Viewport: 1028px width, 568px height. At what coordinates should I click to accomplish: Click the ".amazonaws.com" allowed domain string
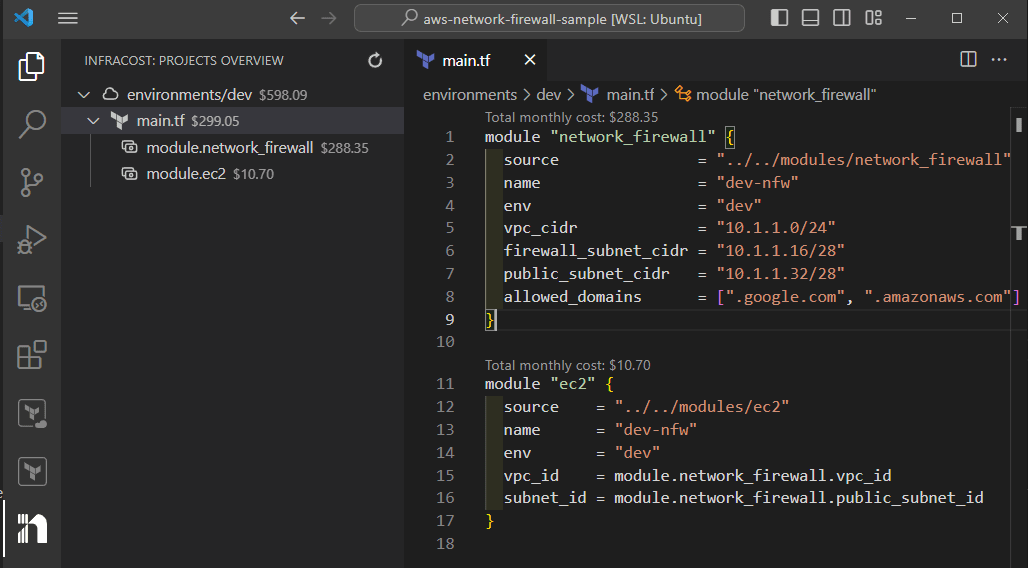(937, 297)
